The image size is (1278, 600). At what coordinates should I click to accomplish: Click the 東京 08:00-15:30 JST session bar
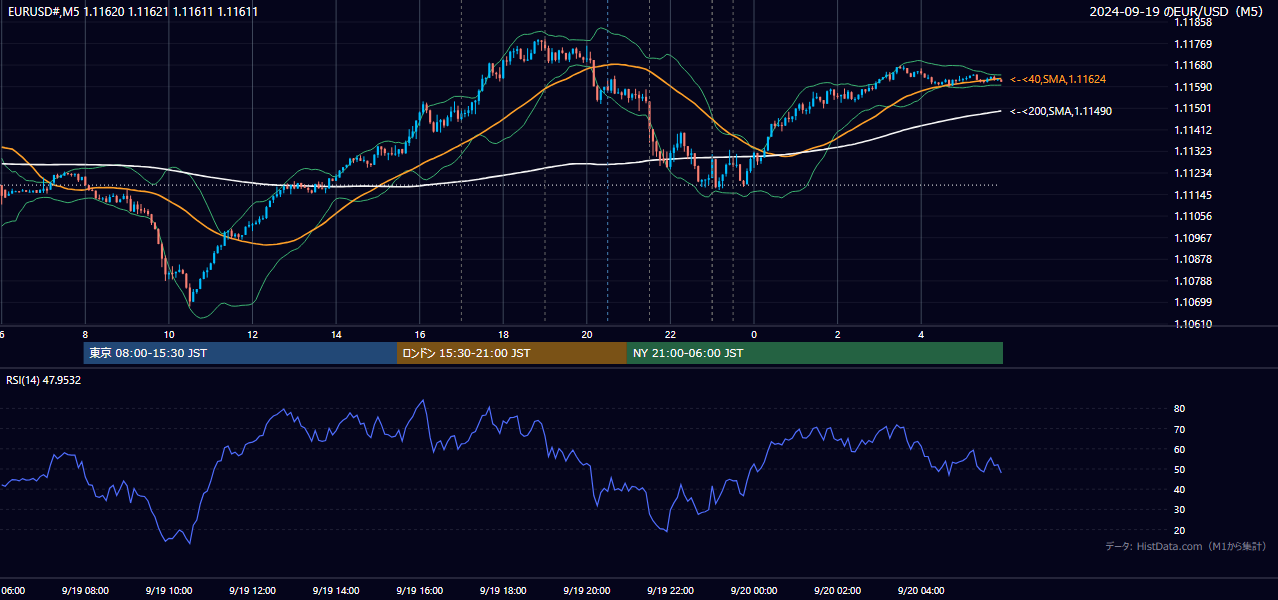[240, 353]
